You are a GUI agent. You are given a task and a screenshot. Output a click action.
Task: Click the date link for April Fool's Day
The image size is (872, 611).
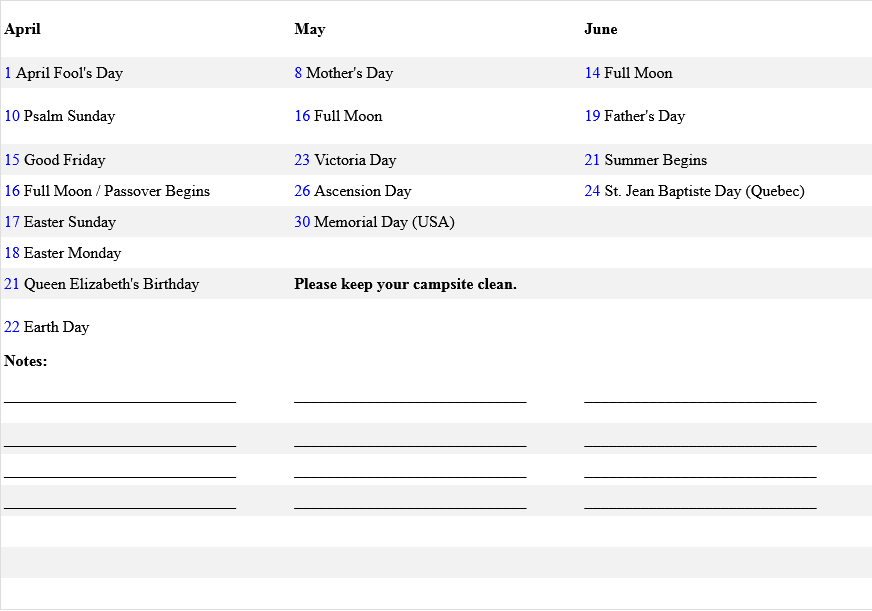pos(8,73)
